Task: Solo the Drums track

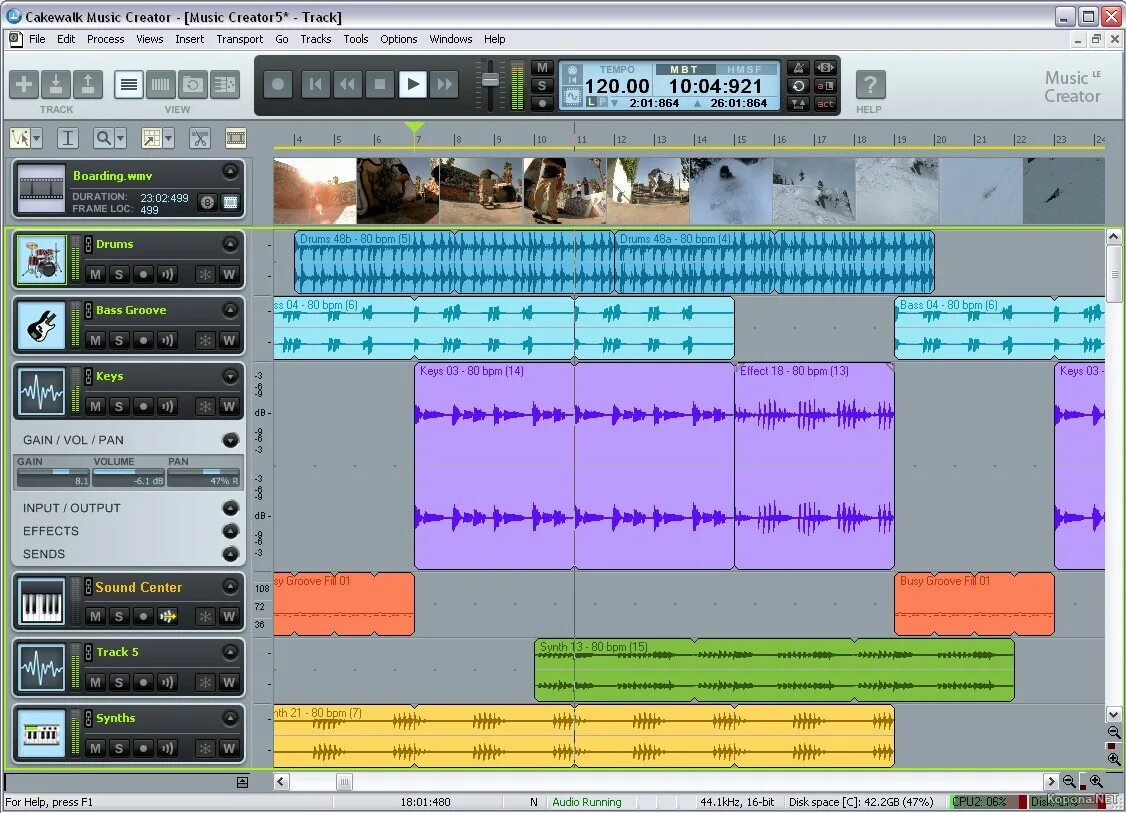Action: (x=119, y=274)
